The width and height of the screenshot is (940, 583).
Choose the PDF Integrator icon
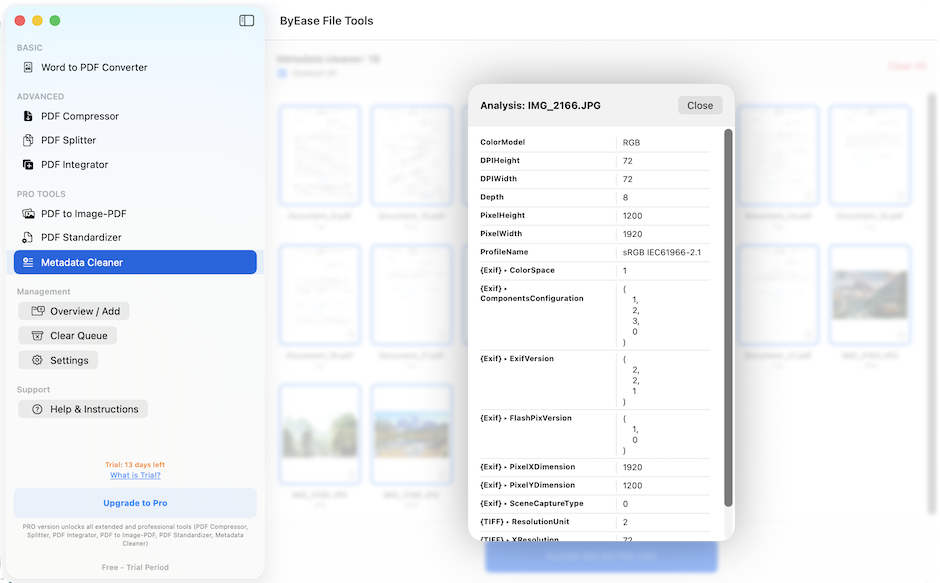point(28,164)
